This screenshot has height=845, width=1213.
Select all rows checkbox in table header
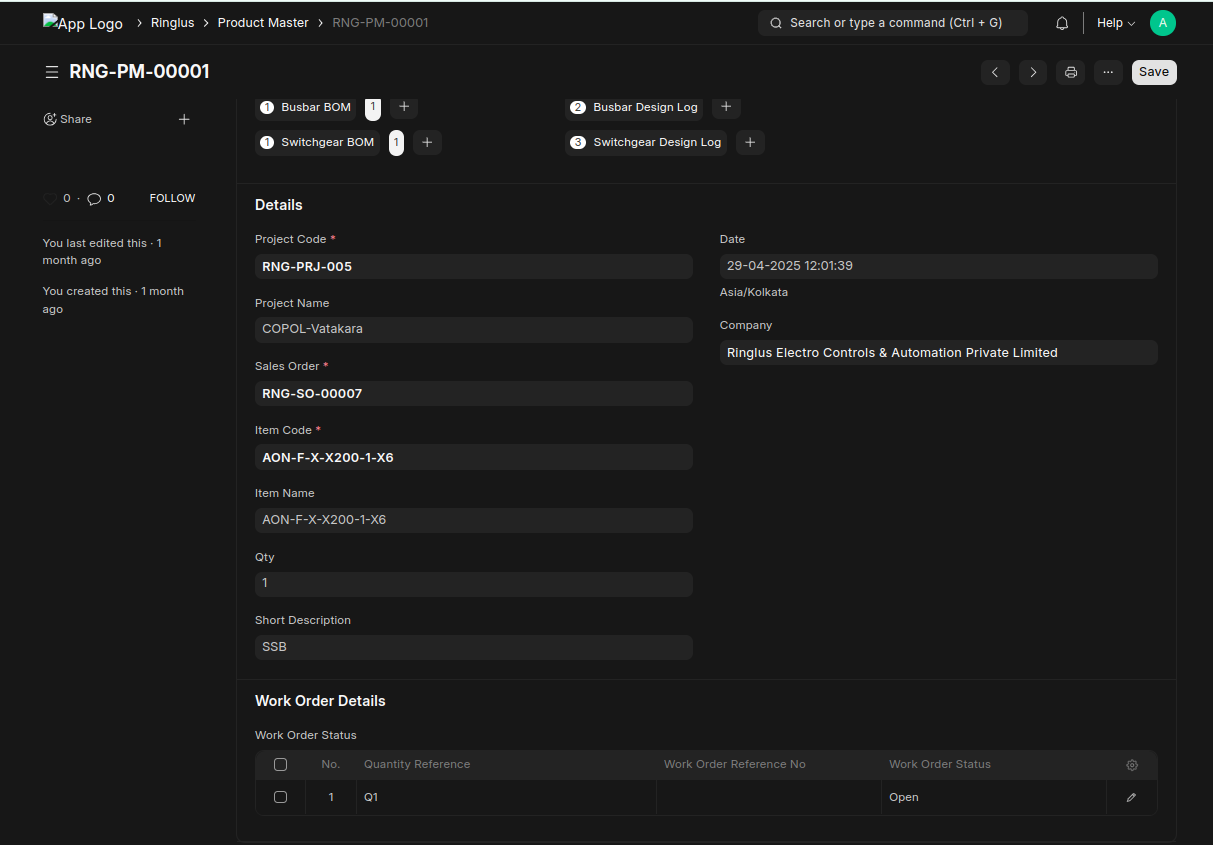pyautogui.click(x=280, y=765)
